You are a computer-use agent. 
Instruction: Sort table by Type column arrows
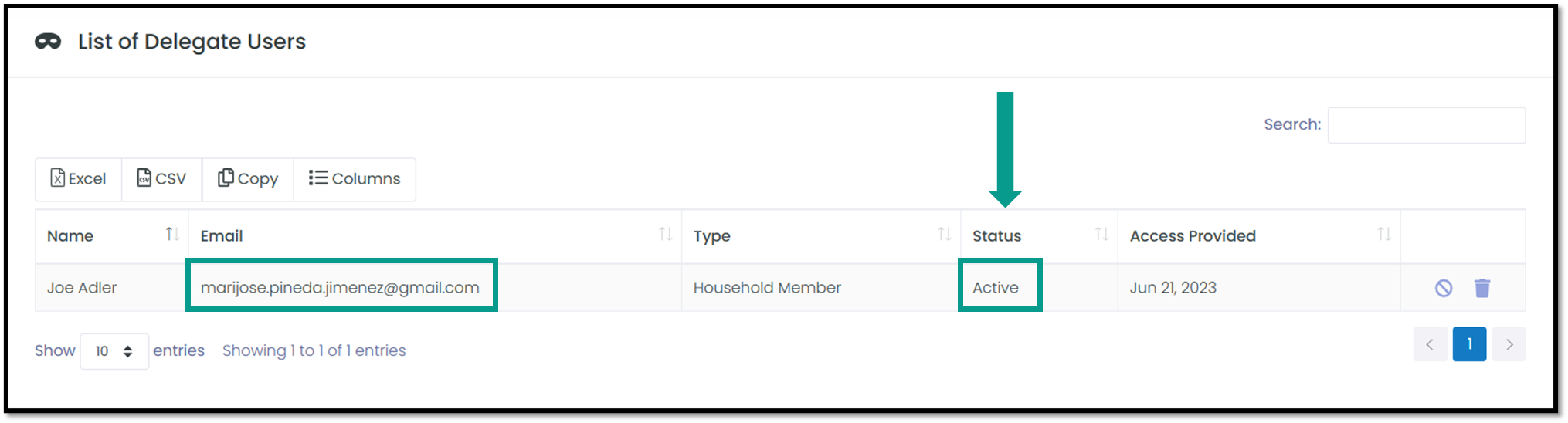pyautogui.click(x=944, y=234)
